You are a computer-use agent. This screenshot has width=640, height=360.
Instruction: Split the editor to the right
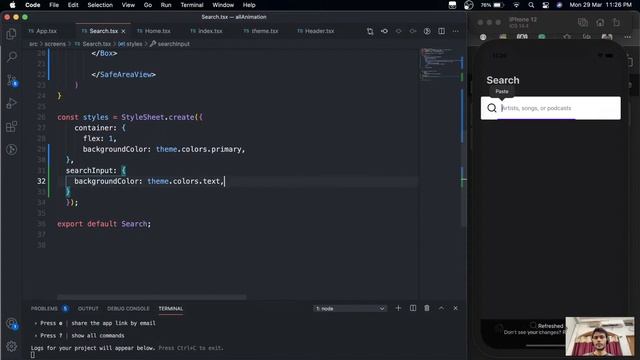[441, 31]
